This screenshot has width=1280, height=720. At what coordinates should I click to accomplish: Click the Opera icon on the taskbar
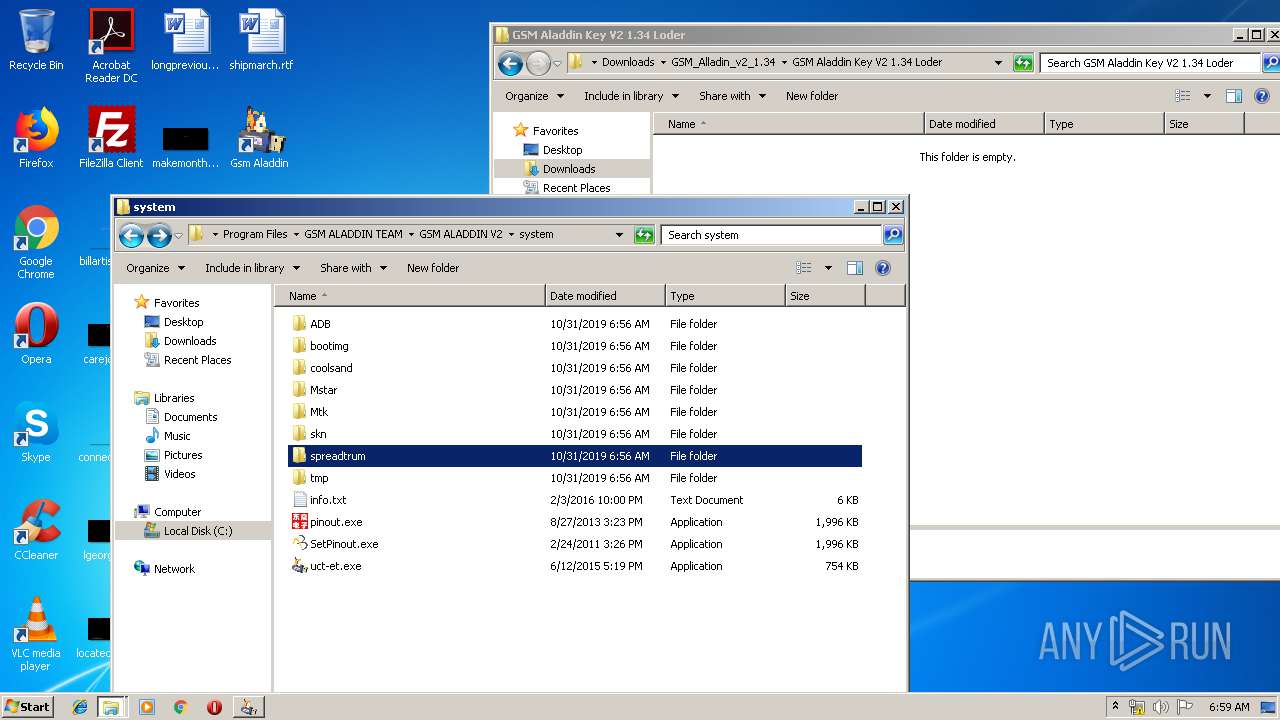pos(214,707)
